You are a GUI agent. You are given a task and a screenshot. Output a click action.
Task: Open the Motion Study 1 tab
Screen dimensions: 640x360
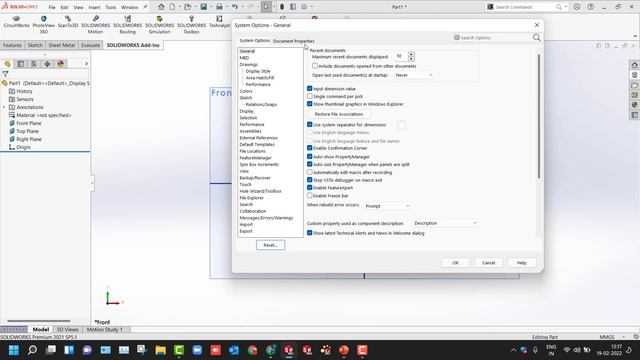pyautogui.click(x=104, y=329)
